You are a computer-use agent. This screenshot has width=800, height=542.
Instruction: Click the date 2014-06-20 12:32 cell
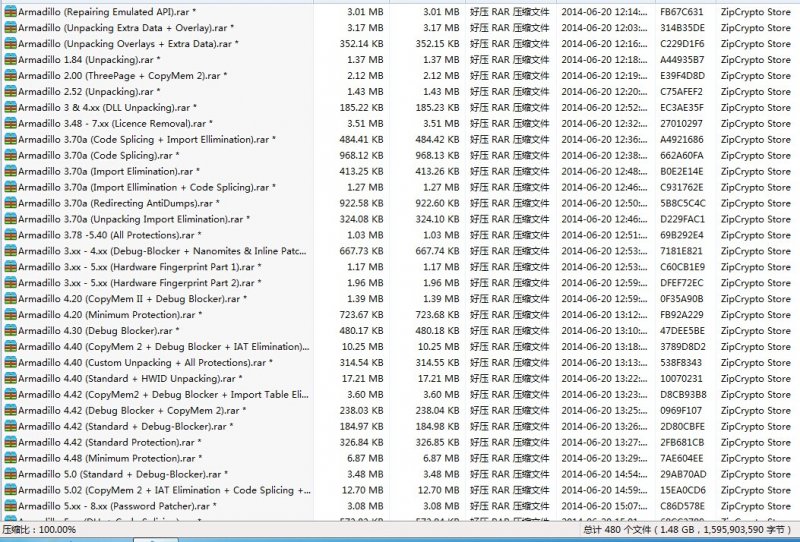click(x=604, y=124)
